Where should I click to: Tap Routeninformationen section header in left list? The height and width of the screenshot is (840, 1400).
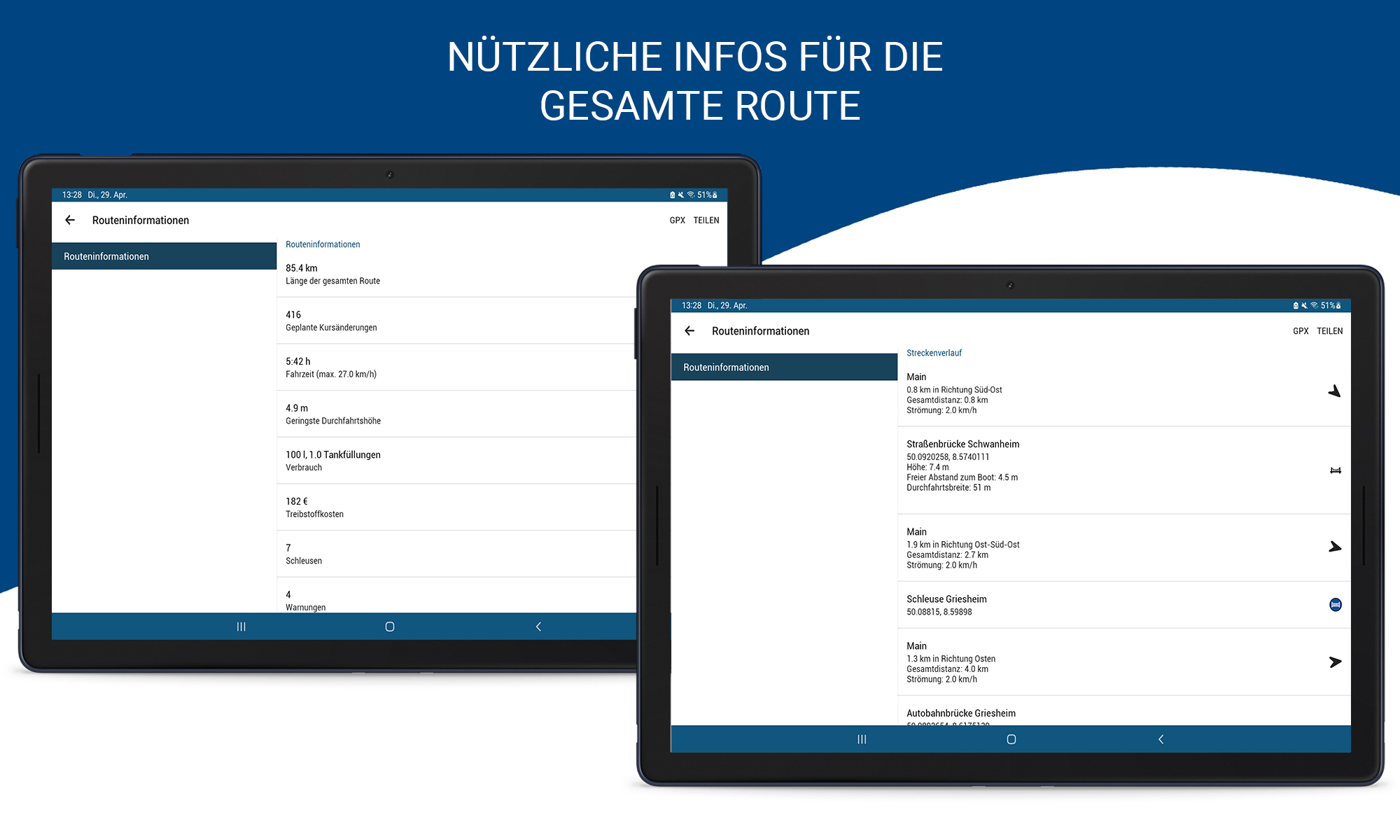coord(323,244)
